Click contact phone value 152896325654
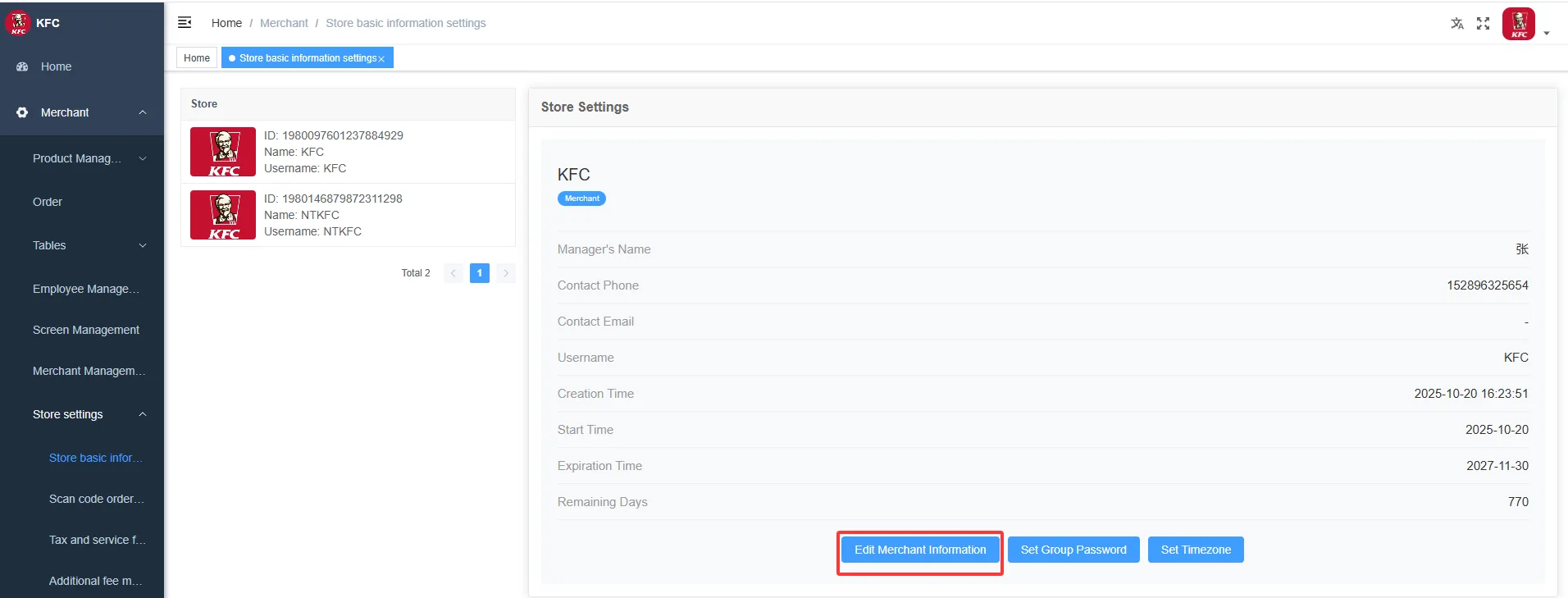The height and width of the screenshot is (598, 1568). [x=1488, y=285]
